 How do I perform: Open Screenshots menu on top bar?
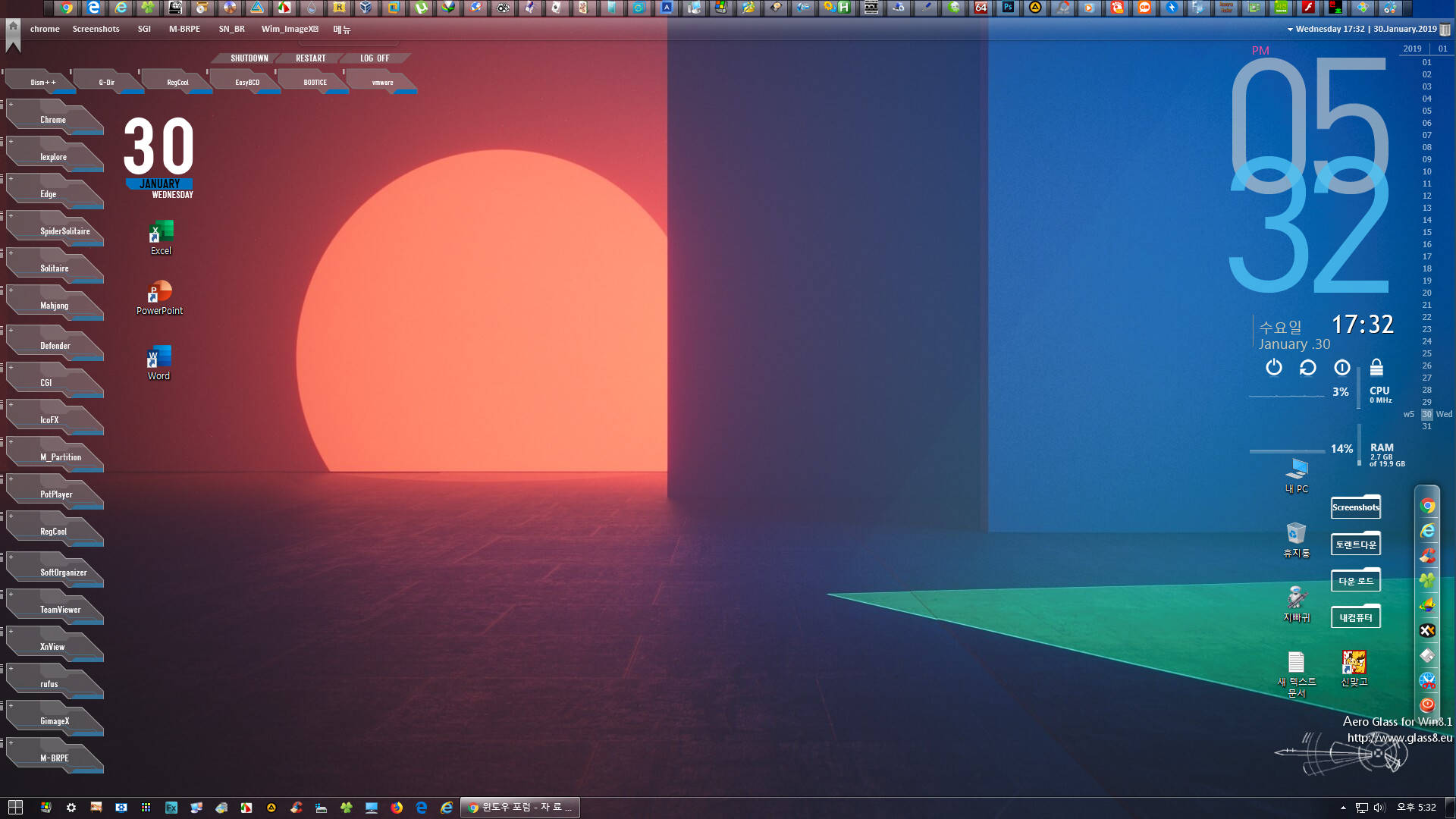click(96, 29)
